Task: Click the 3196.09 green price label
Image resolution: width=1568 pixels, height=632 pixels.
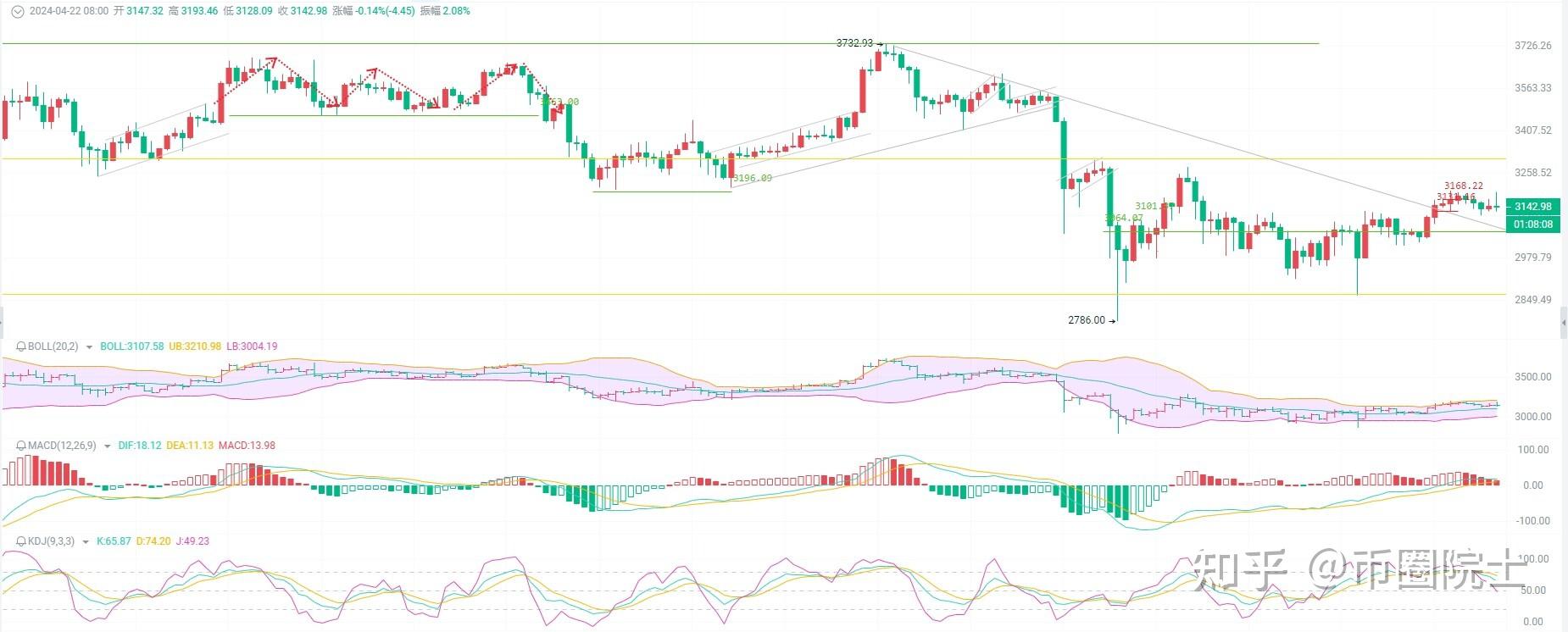Action: click(x=753, y=178)
